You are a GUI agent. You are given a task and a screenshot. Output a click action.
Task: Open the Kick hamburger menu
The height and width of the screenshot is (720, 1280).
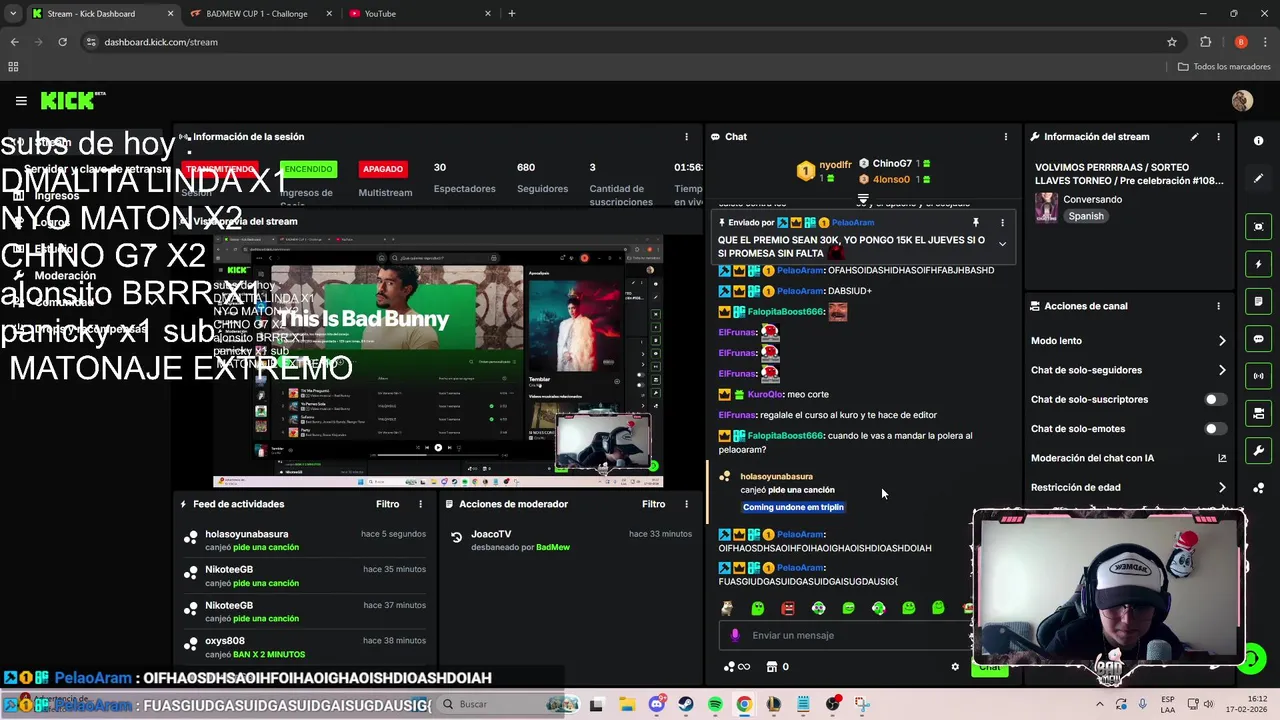pyautogui.click(x=21, y=101)
